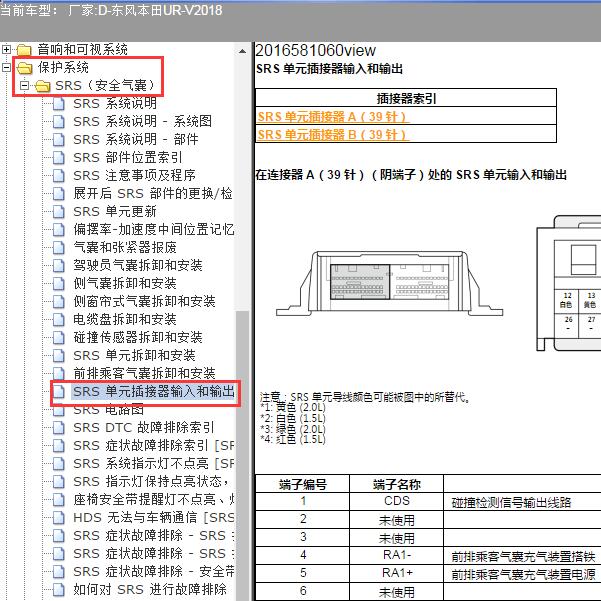Screen dimensions: 601x601
Task: Open 碰撞传感器拆卸和安装 entry
Action: tap(138, 337)
